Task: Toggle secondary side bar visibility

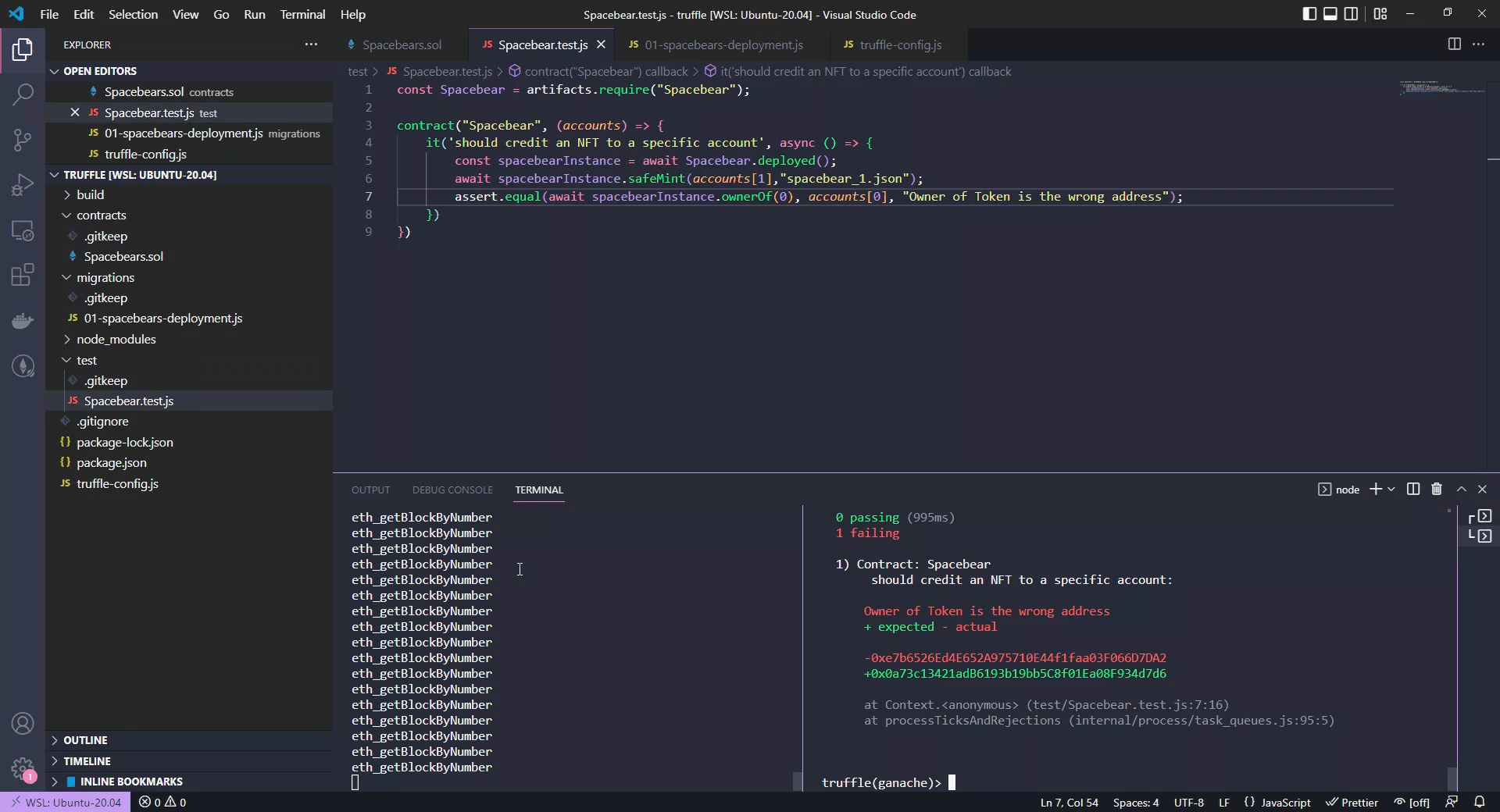Action: (x=1351, y=14)
